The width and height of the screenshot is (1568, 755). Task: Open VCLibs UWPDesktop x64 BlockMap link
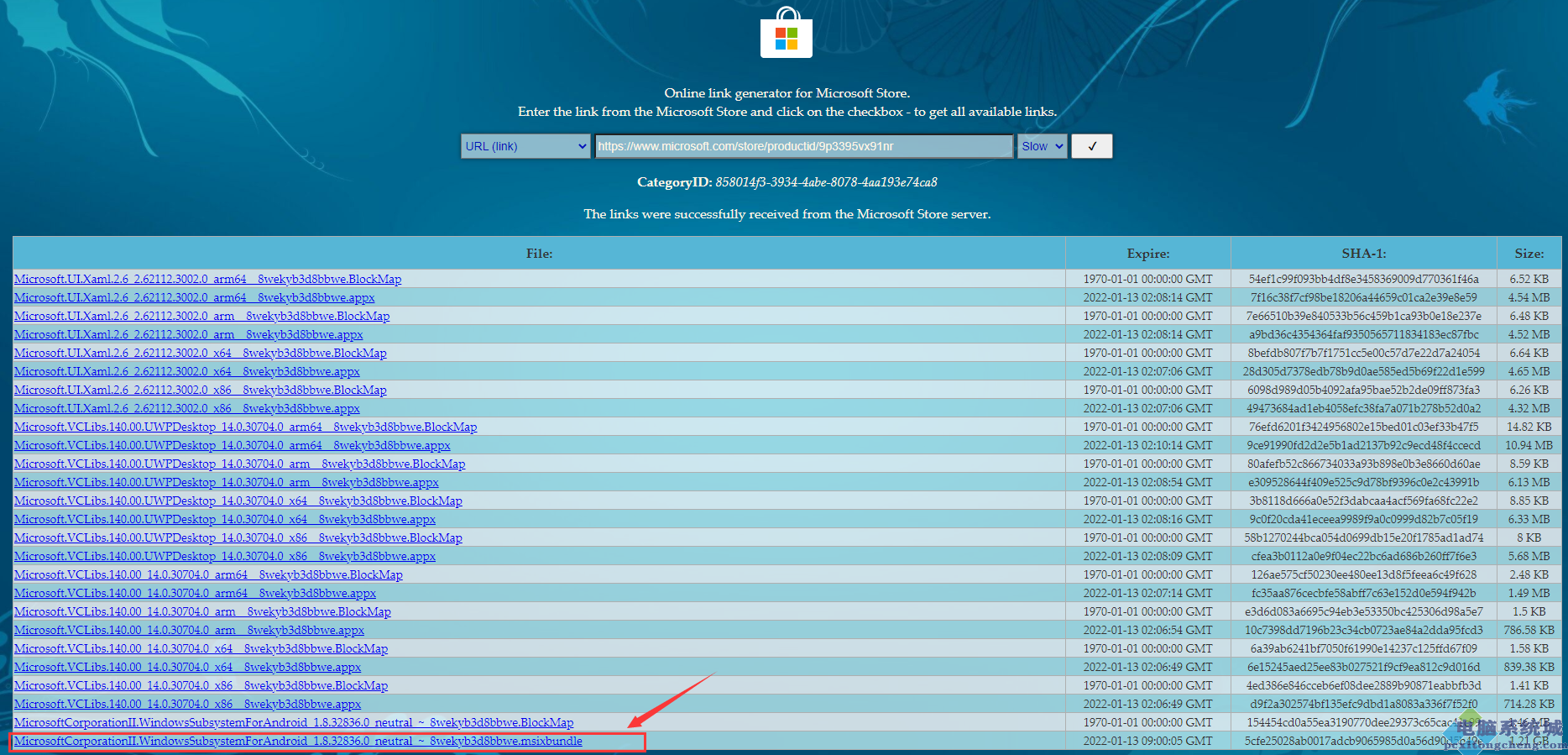click(x=238, y=501)
